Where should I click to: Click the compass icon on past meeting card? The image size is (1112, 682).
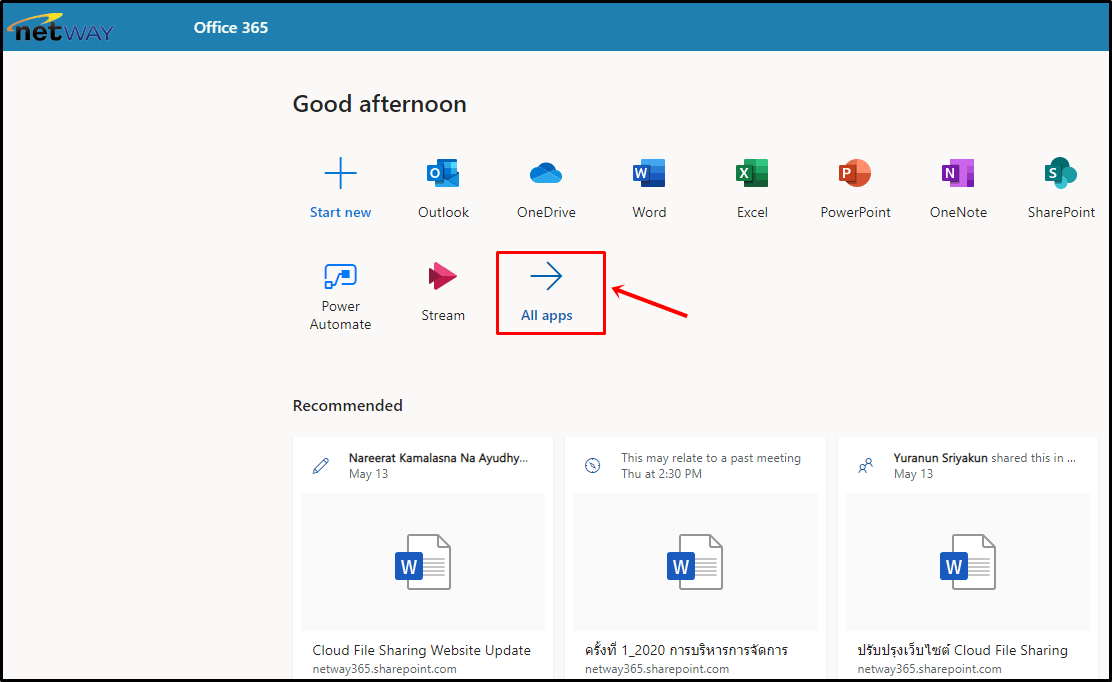[x=593, y=466]
